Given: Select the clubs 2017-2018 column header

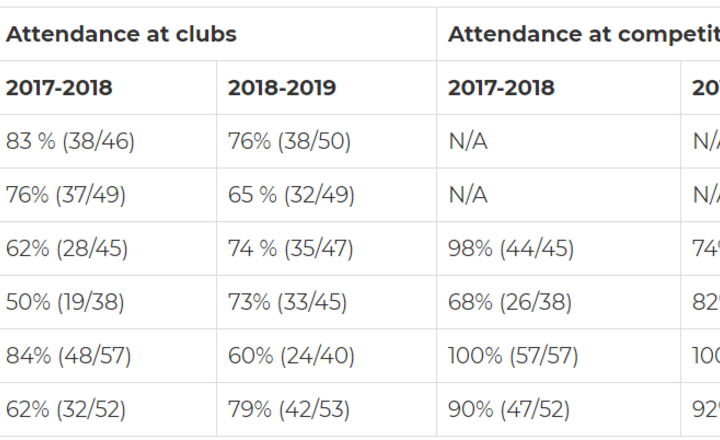Looking at the screenshot, I should coord(59,88).
